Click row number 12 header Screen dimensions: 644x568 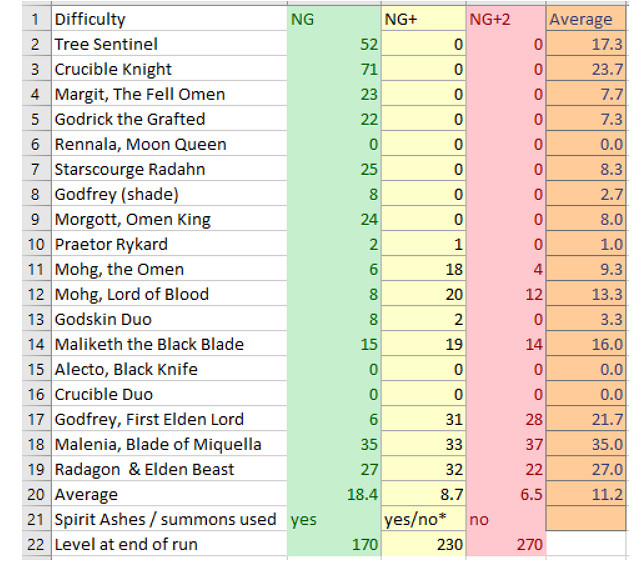pyautogui.click(x=33, y=294)
